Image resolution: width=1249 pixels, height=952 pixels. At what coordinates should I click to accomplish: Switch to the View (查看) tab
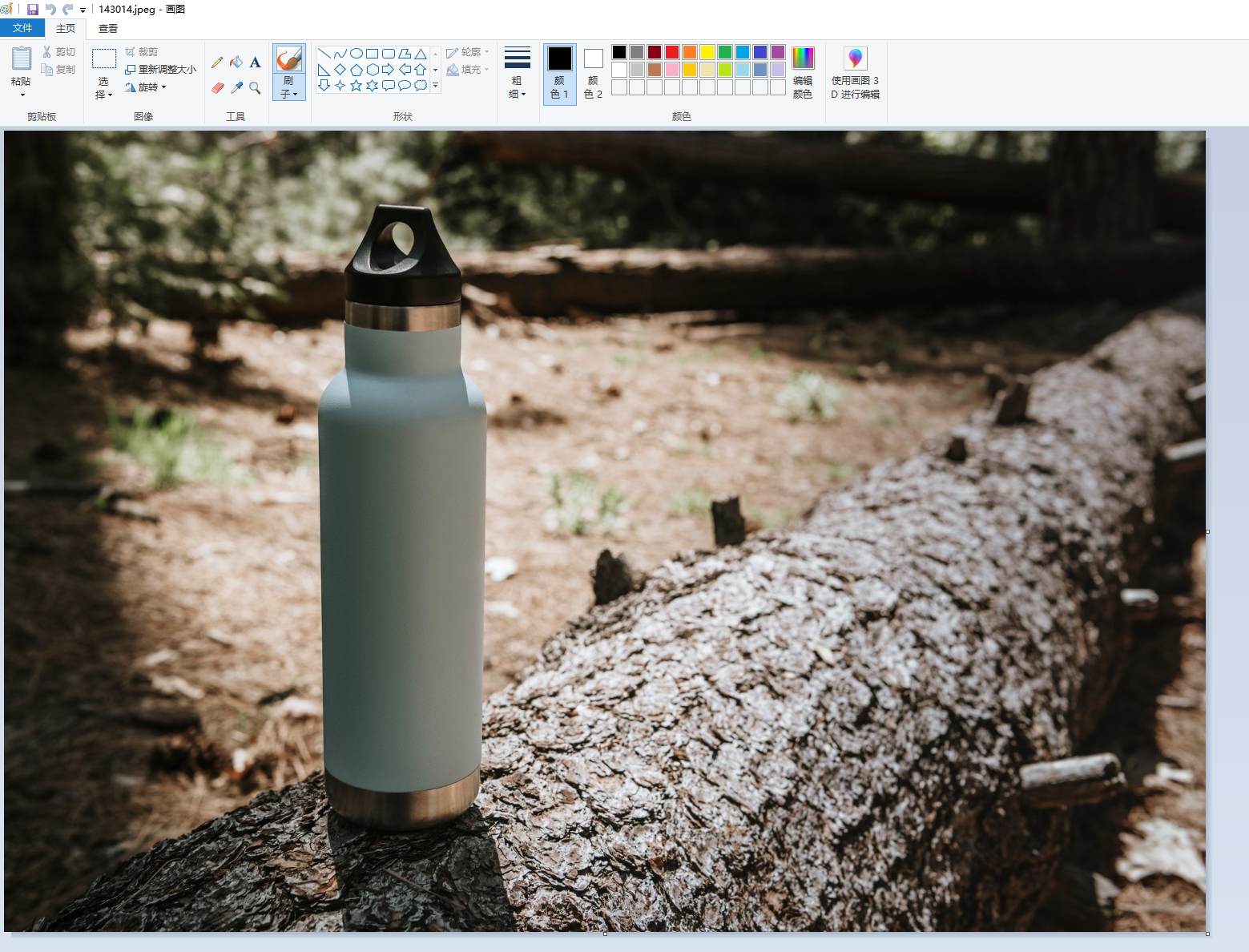(108, 29)
